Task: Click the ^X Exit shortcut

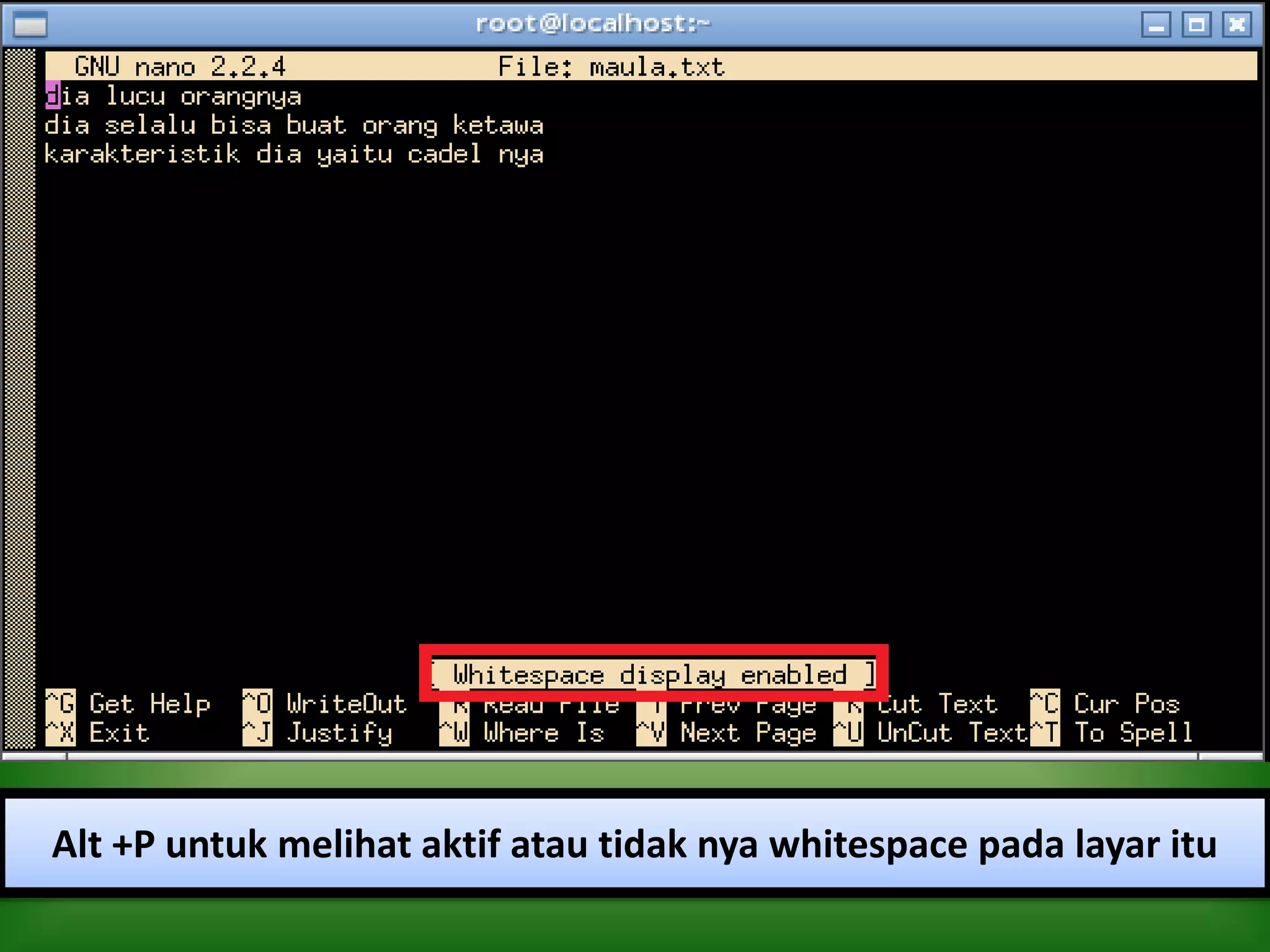Action: coord(98,733)
